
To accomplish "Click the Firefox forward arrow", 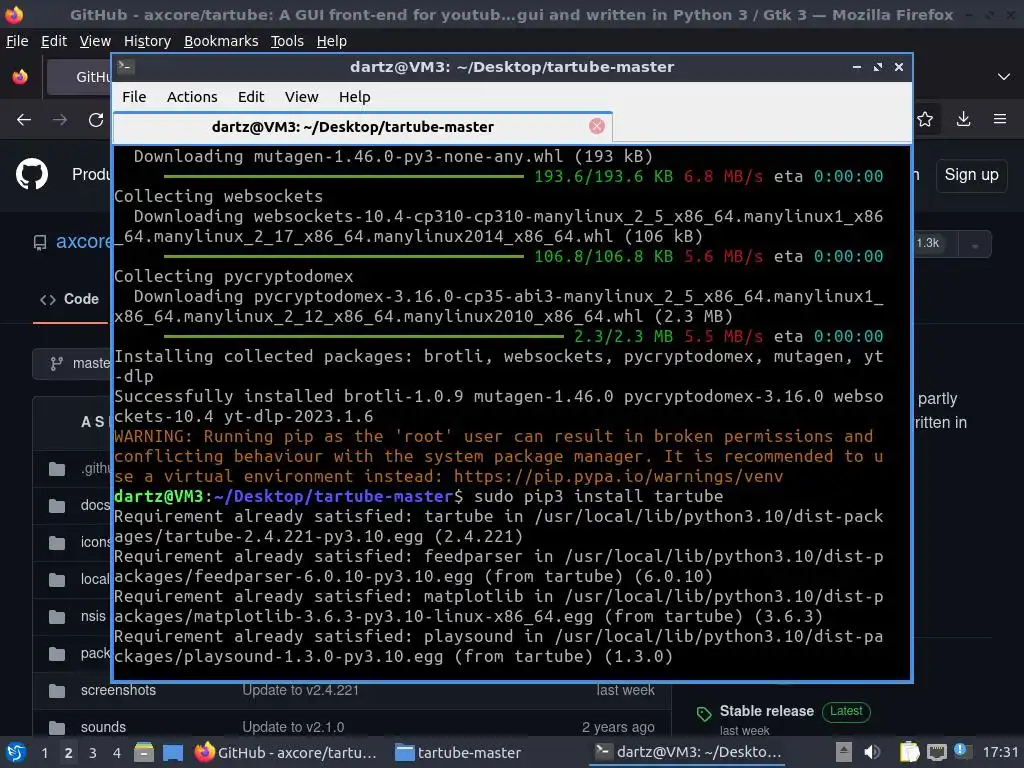I will pos(60,120).
